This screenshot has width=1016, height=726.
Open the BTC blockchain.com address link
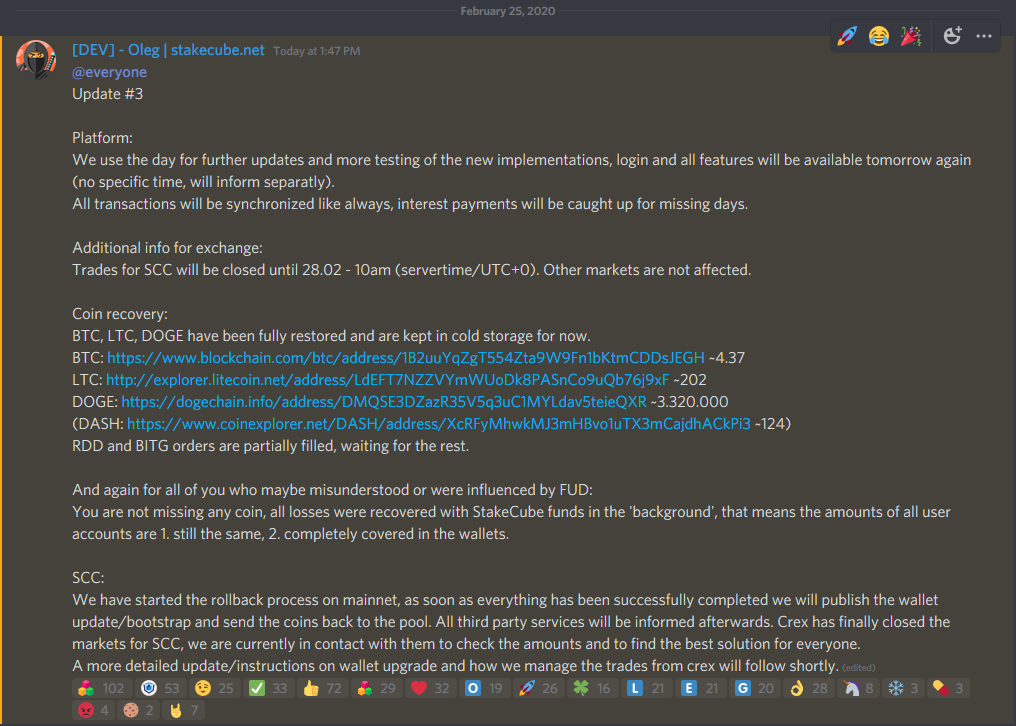(x=406, y=358)
